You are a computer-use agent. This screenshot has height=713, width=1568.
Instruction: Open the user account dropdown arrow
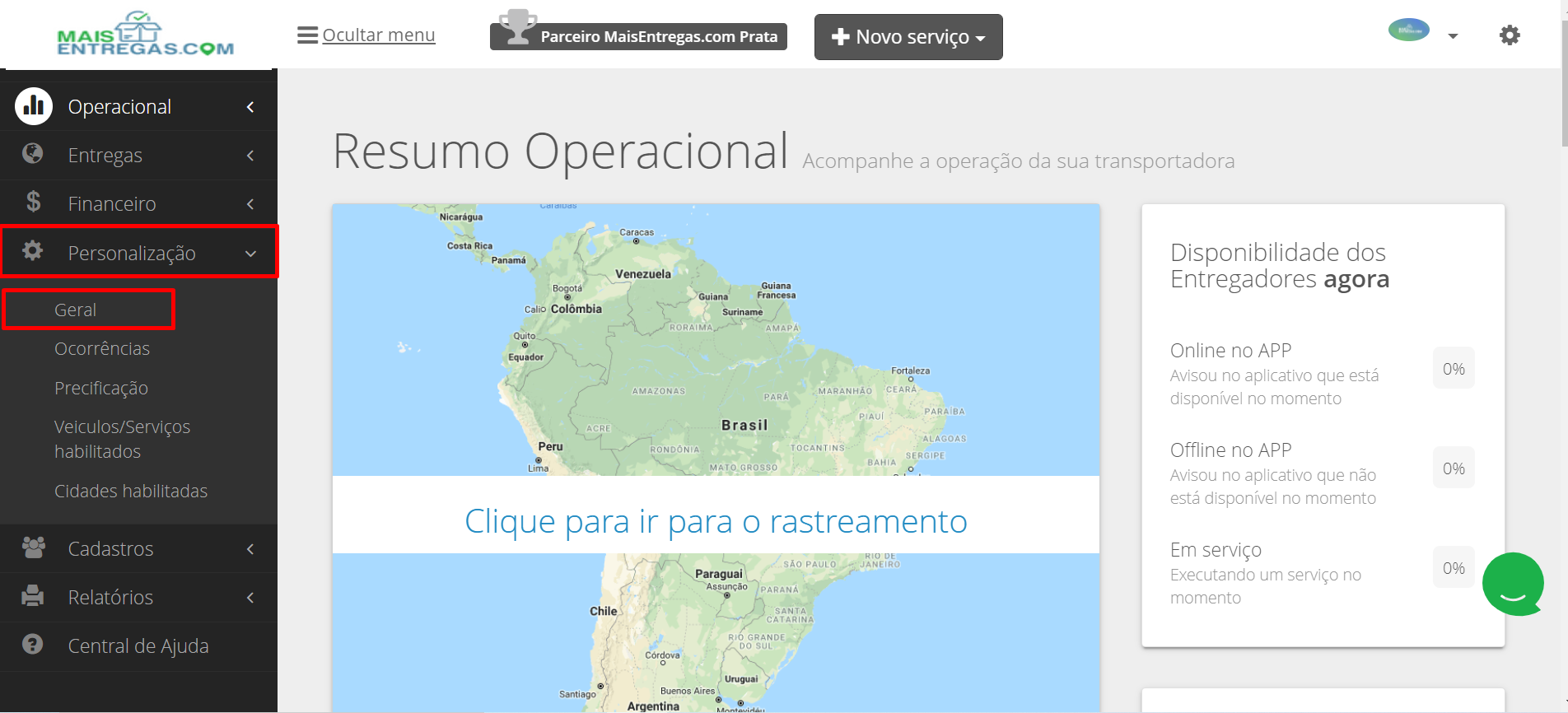coord(1453,36)
